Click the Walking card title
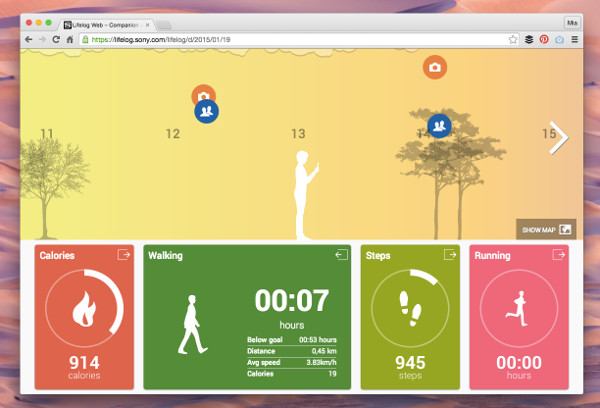Viewport: 600px width, 408px height. point(165,255)
